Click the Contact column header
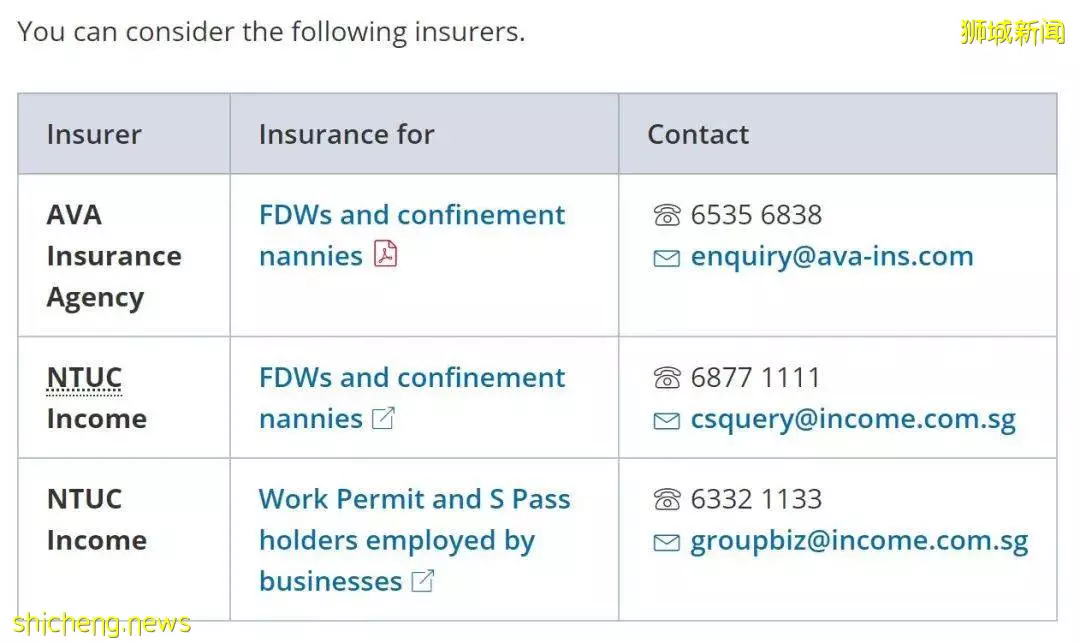 (x=698, y=134)
